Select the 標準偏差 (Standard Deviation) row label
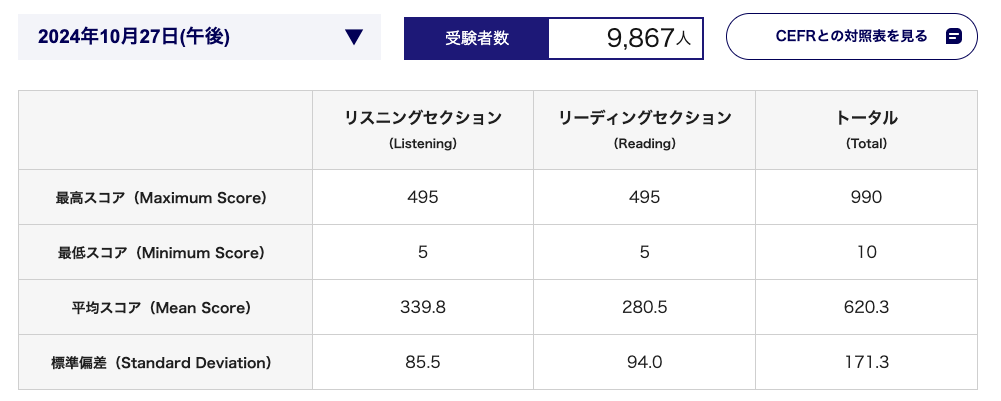This screenshot has width=1001, height=401. [161, 363]
